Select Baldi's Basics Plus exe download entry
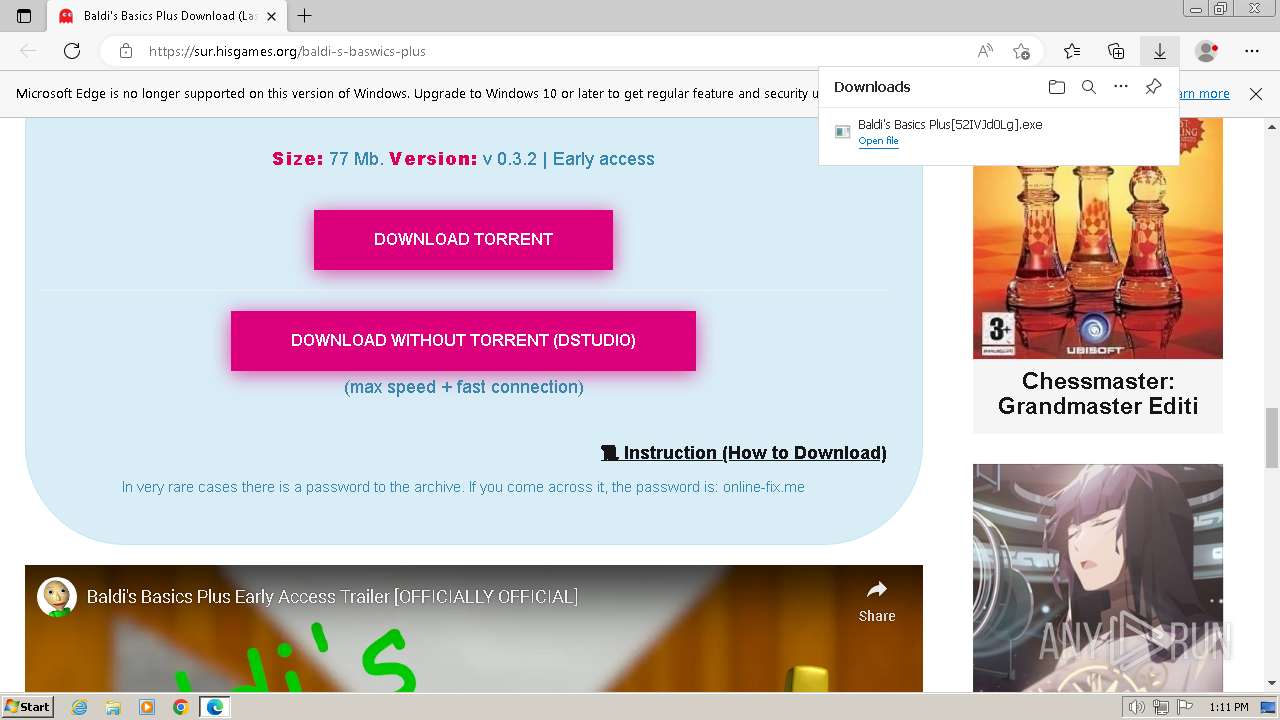 tap(998, 132)
